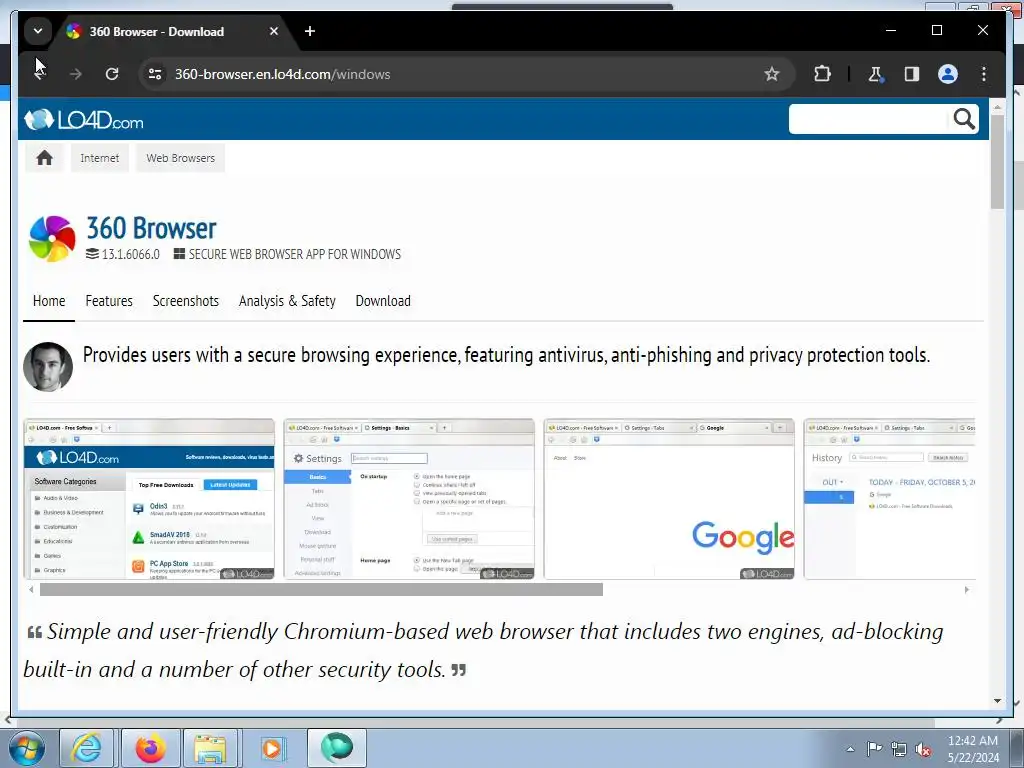Open the Analysis & Safety tab
This screenshot has width=1024, height=768.
(287, 301)
